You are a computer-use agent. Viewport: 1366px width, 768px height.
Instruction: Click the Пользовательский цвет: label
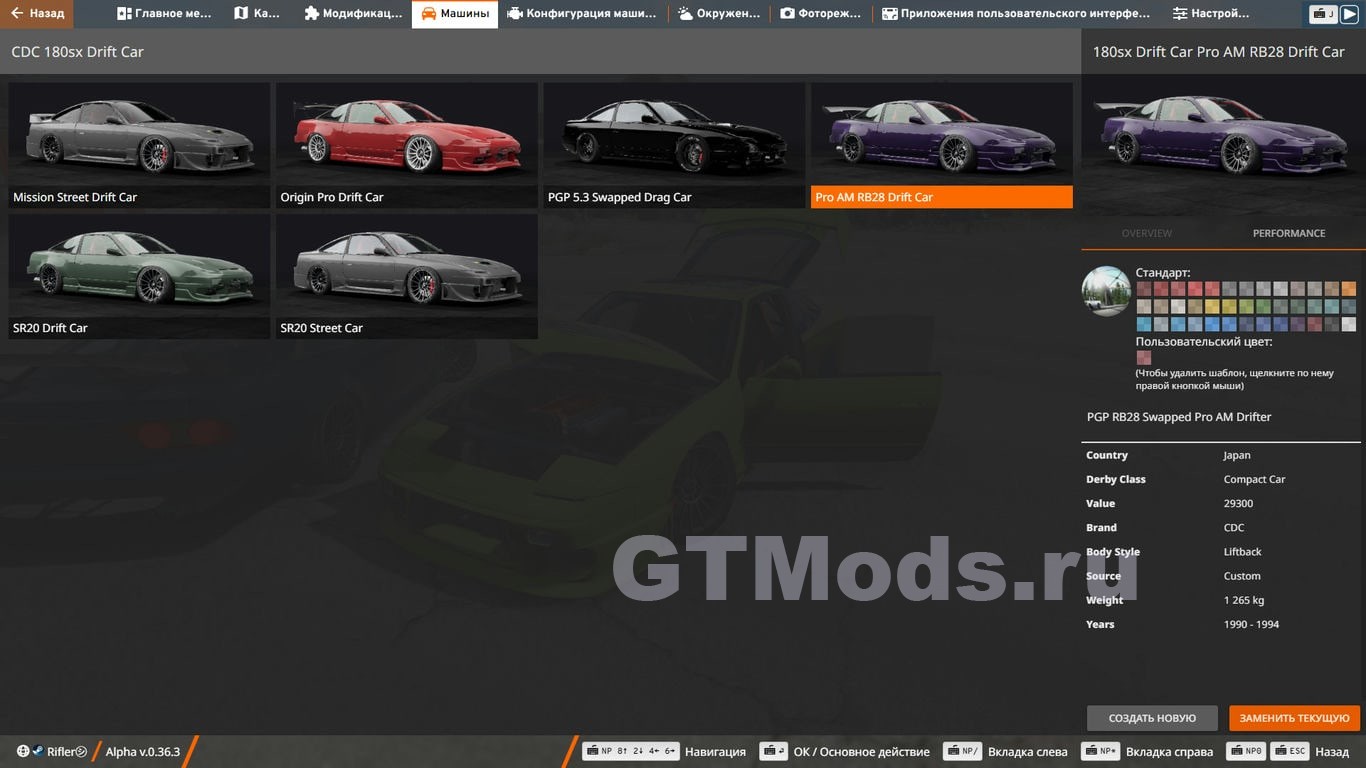(1204, 341)
